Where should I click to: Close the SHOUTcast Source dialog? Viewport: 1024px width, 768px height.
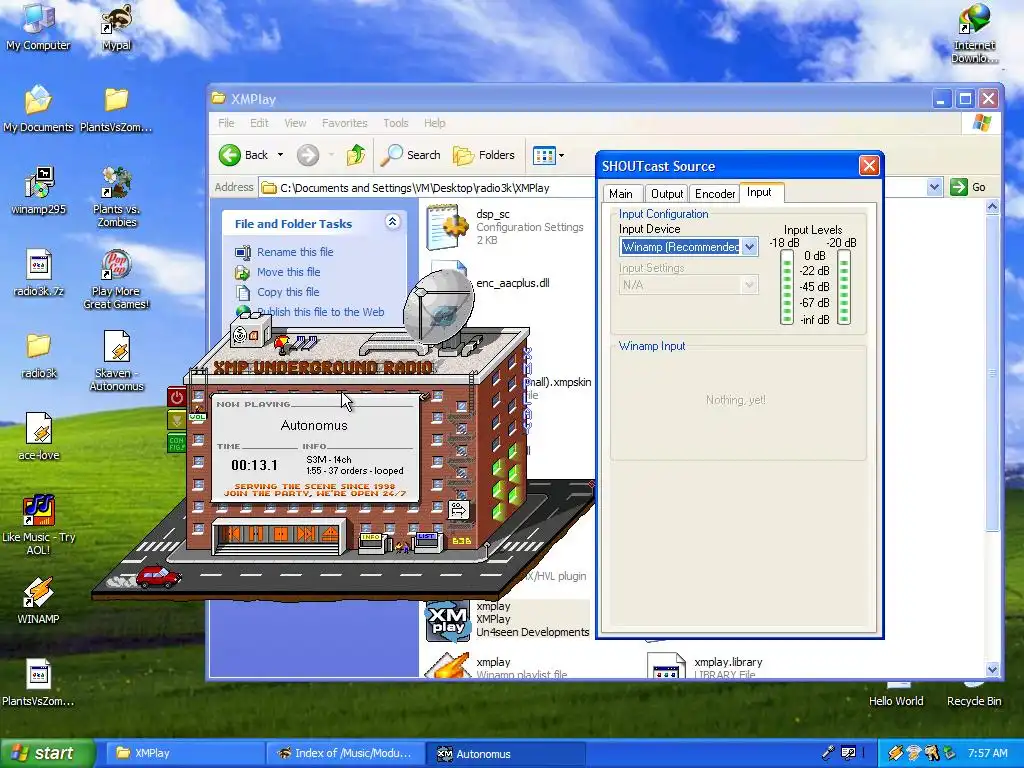(x=869, y=166)
